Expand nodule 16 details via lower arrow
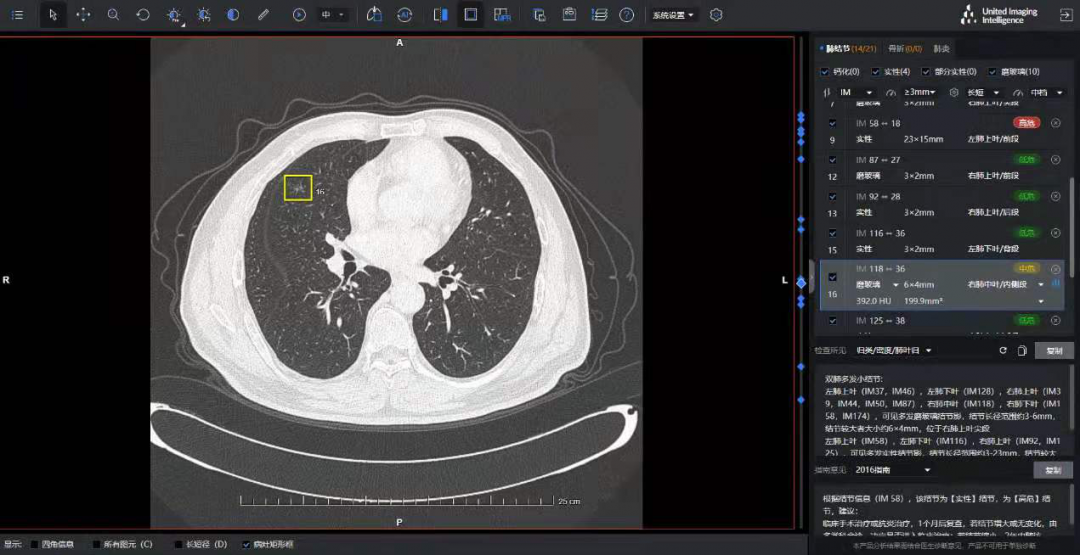 coord(1041,302)
